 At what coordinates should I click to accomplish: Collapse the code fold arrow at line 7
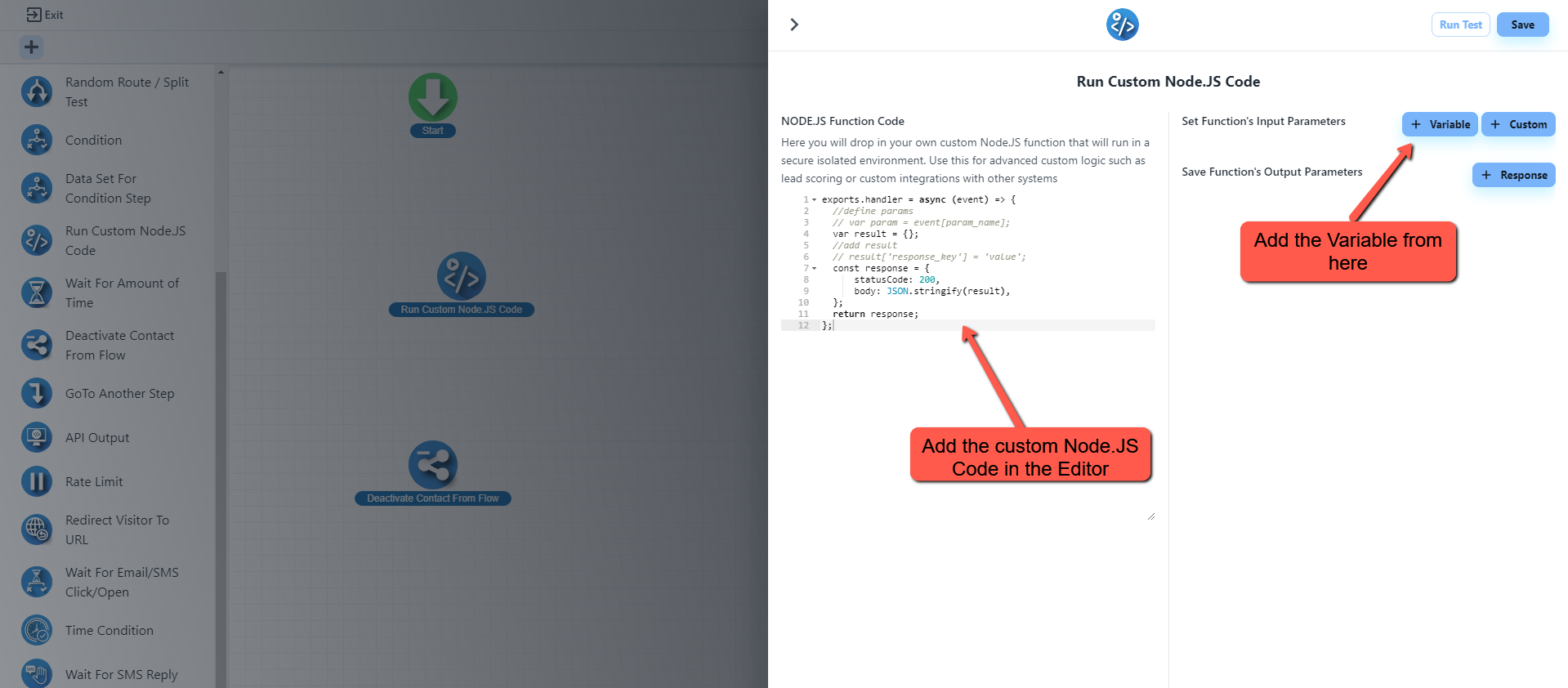click(x=814, y=268)
